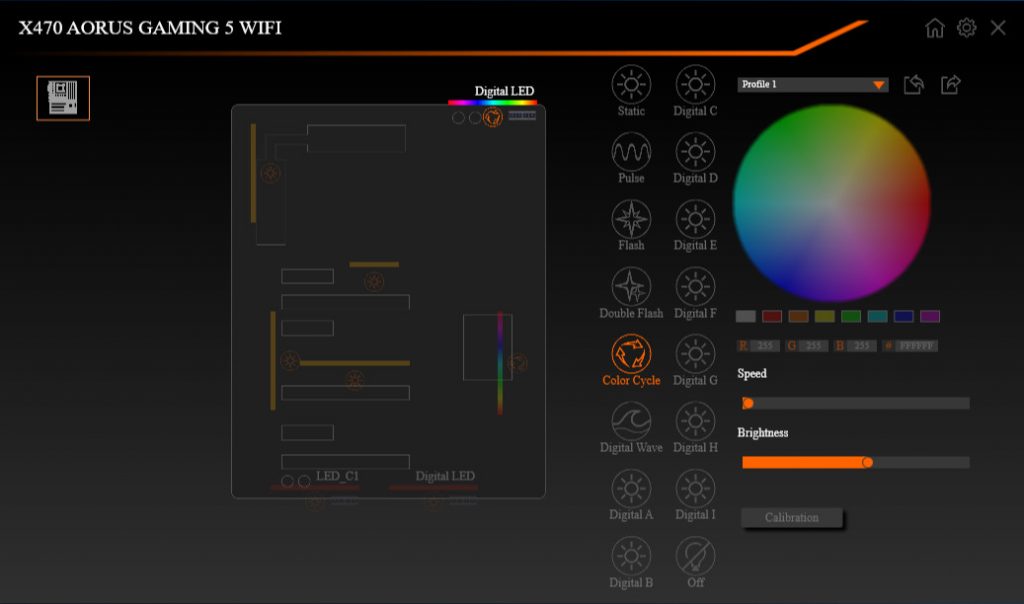Export the current lighting profile
The image size is (1024, 604).
tap(951, 84)
